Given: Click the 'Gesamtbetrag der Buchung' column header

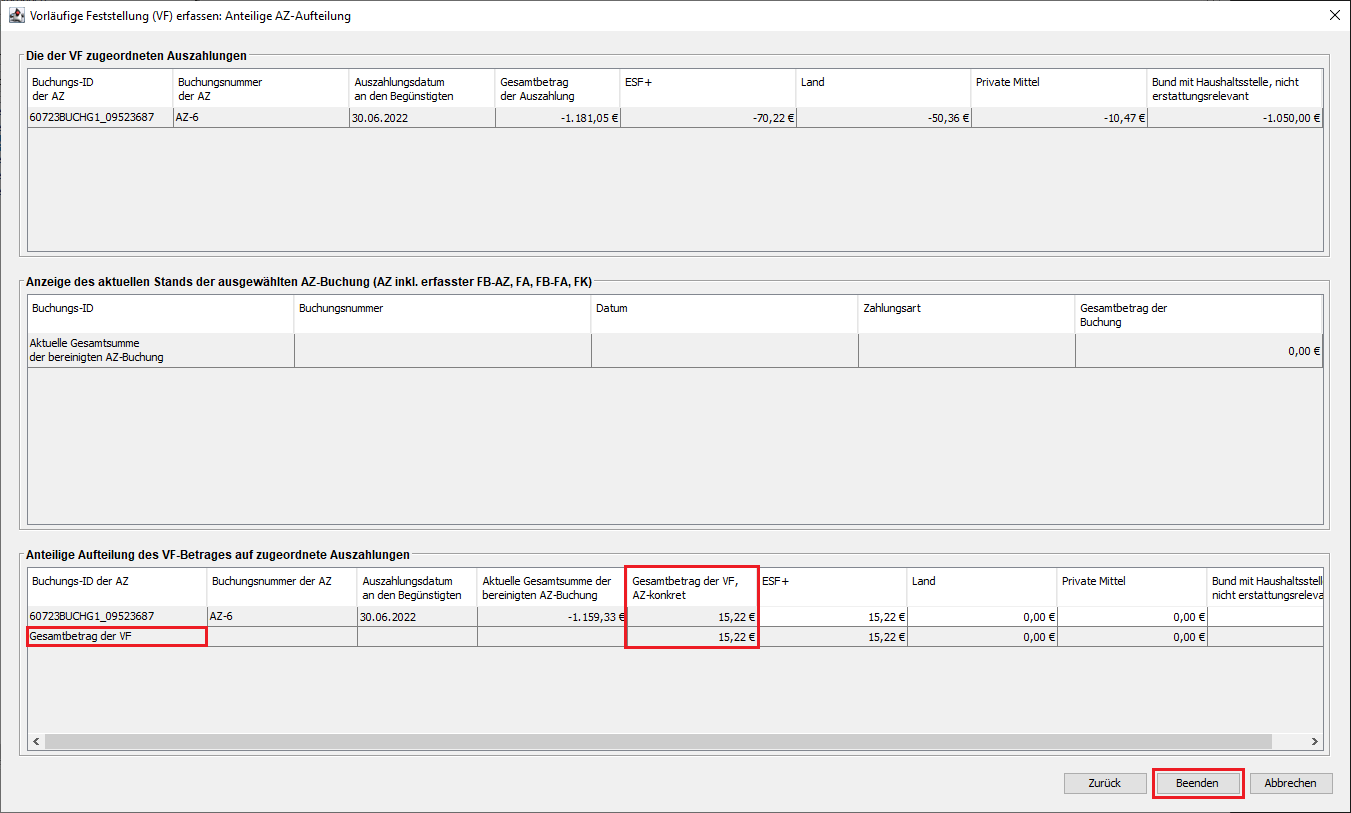Looking at the screenshot, I should point(1199,315).
